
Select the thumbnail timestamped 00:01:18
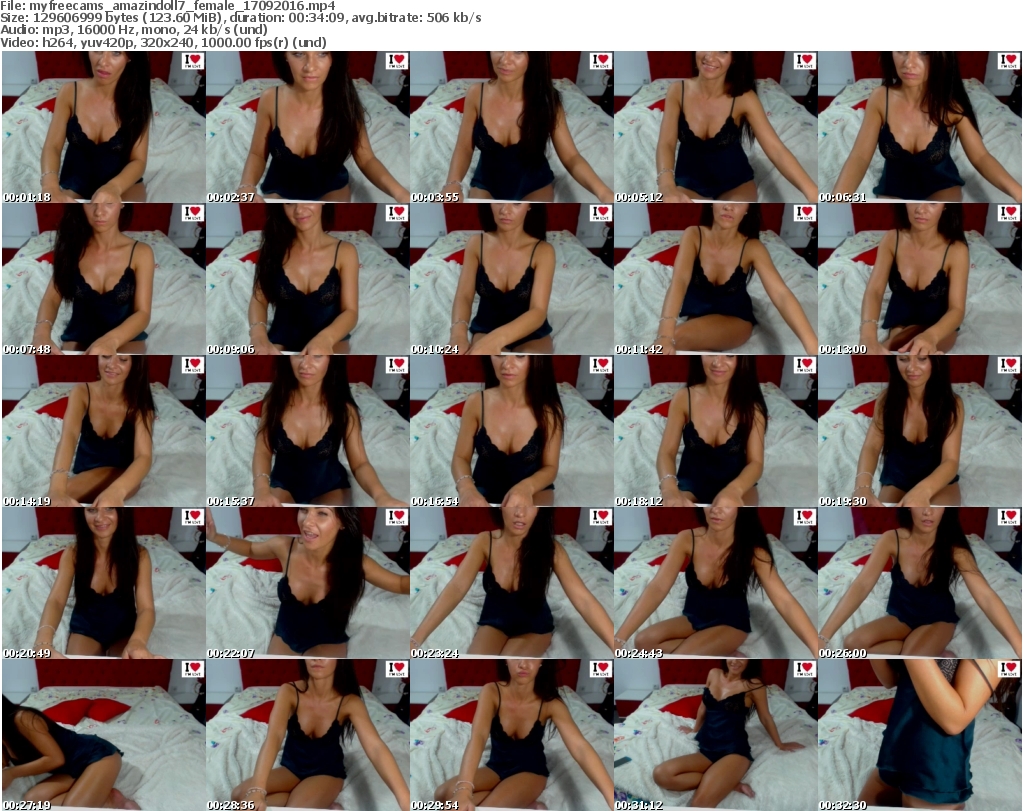104,127
